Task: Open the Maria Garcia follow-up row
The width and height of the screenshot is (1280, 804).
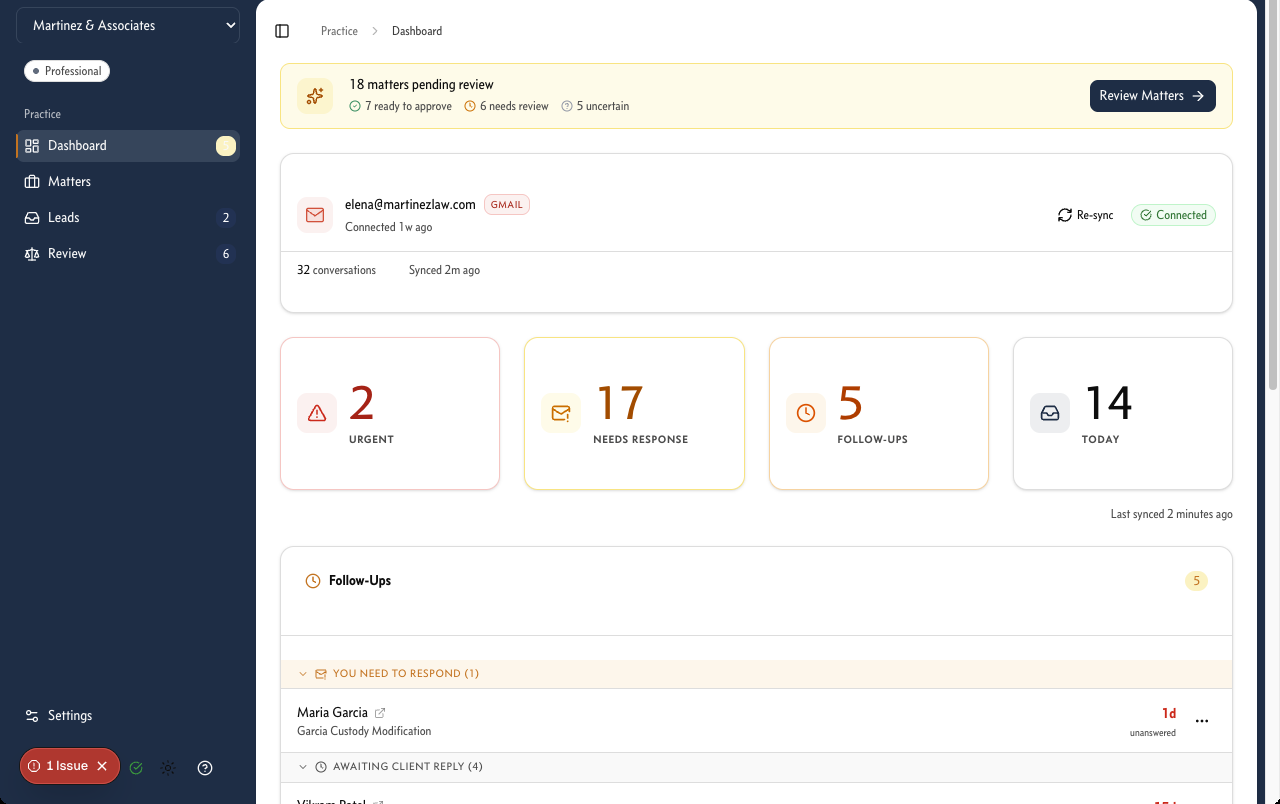Action: [x=756, y=721]
